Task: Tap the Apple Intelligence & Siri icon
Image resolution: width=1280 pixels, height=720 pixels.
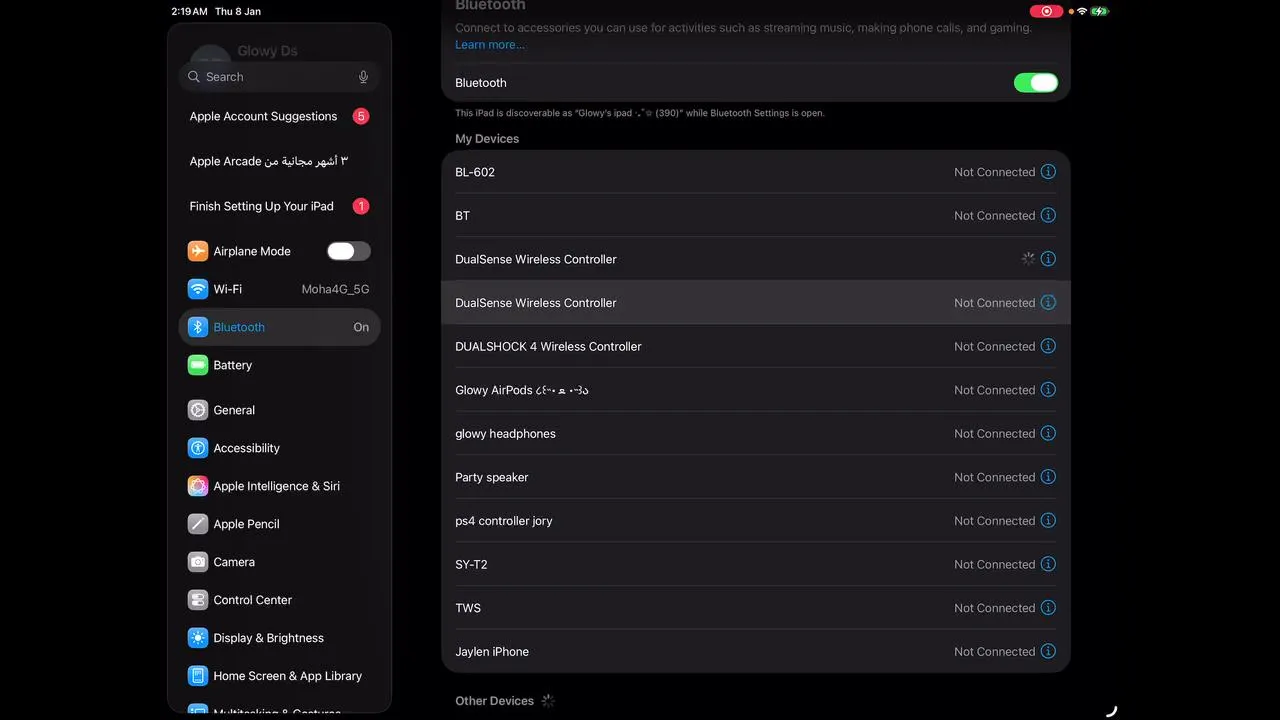Action: pyautogui.click(x=198, y=486)
